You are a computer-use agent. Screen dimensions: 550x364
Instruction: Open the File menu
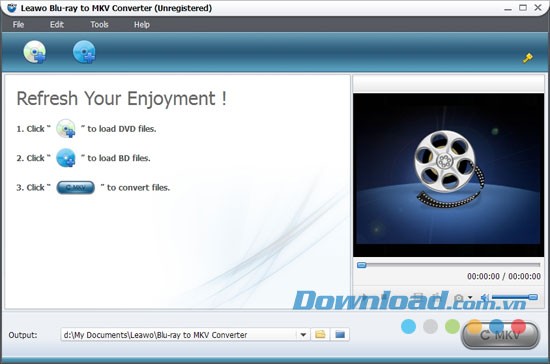[x=18, y=25]
